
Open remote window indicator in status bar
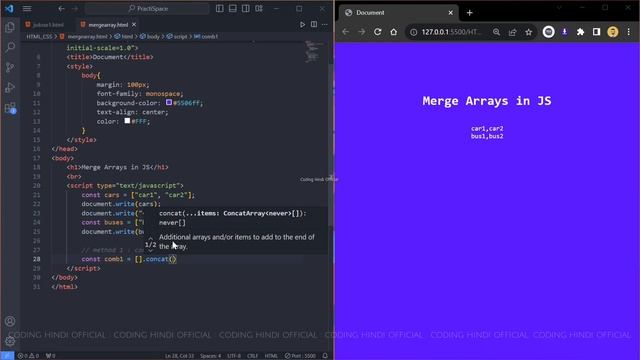pyautogui.click(x=7, y=356)
